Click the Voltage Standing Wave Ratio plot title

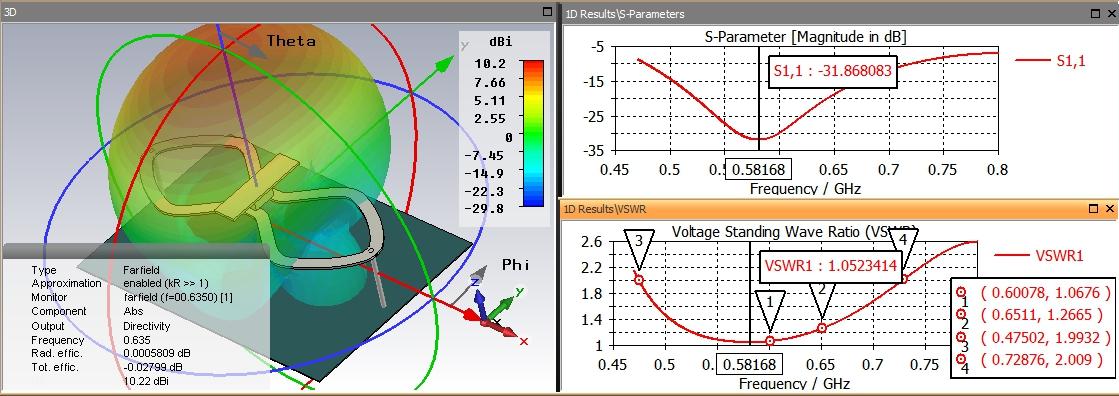(x=794, y=231)
